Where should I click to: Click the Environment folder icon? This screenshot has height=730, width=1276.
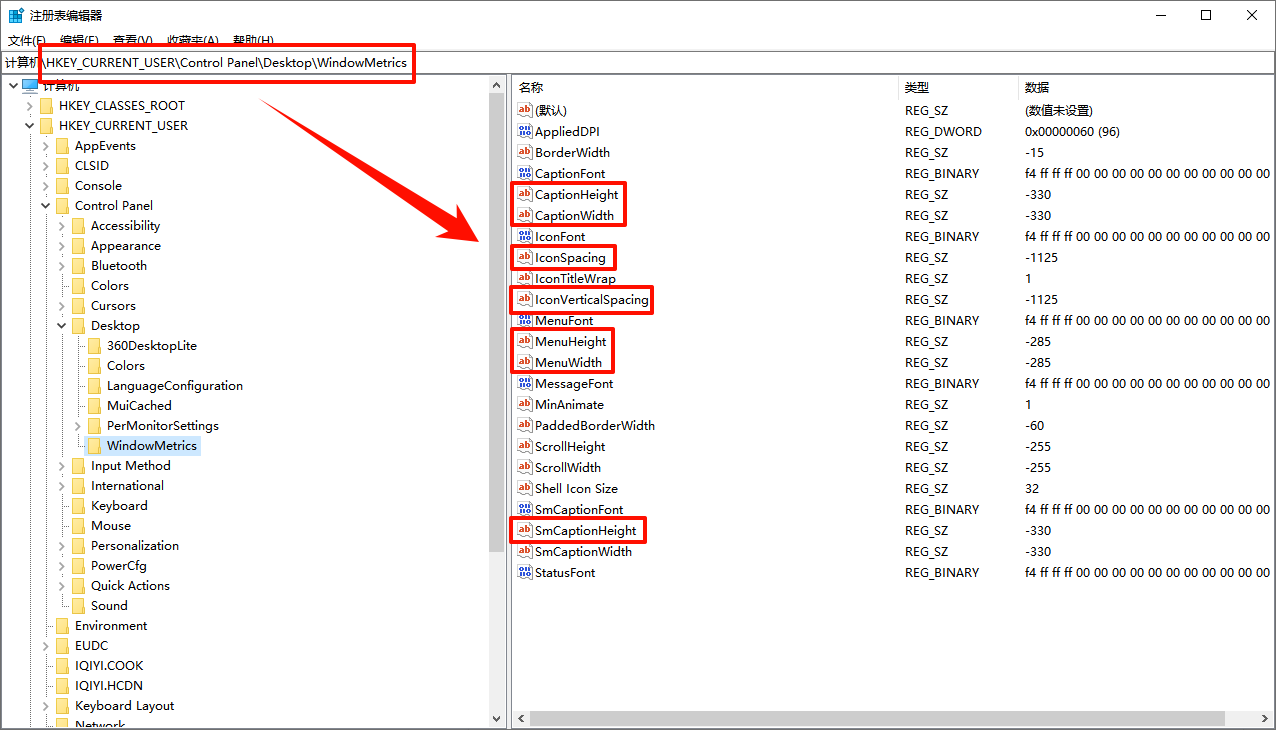[63, 626]
